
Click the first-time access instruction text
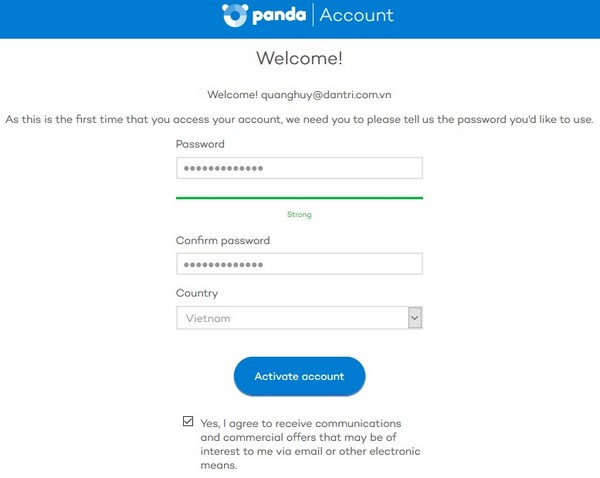[x=299, y=119]
